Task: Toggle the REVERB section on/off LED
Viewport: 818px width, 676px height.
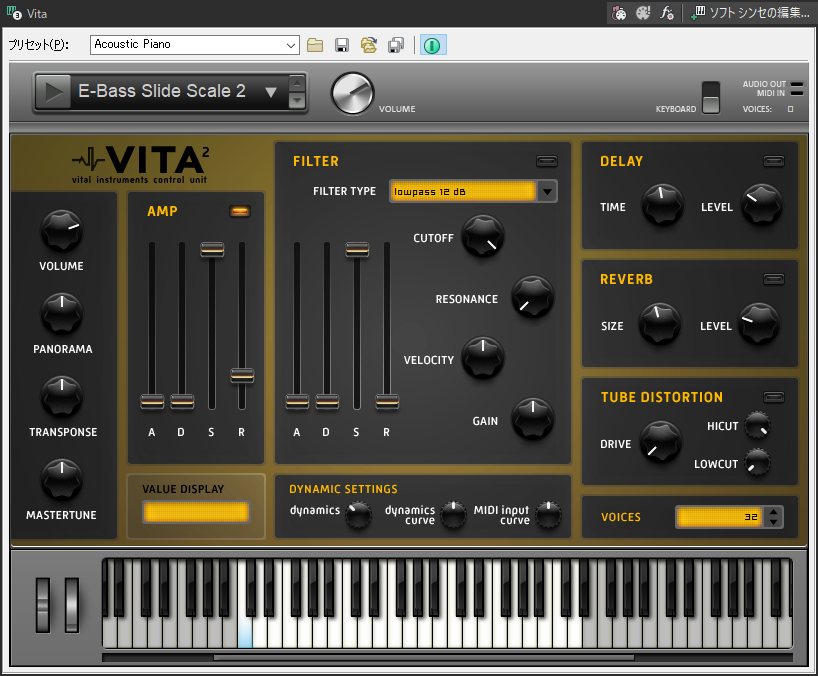Action: [774, 279]
